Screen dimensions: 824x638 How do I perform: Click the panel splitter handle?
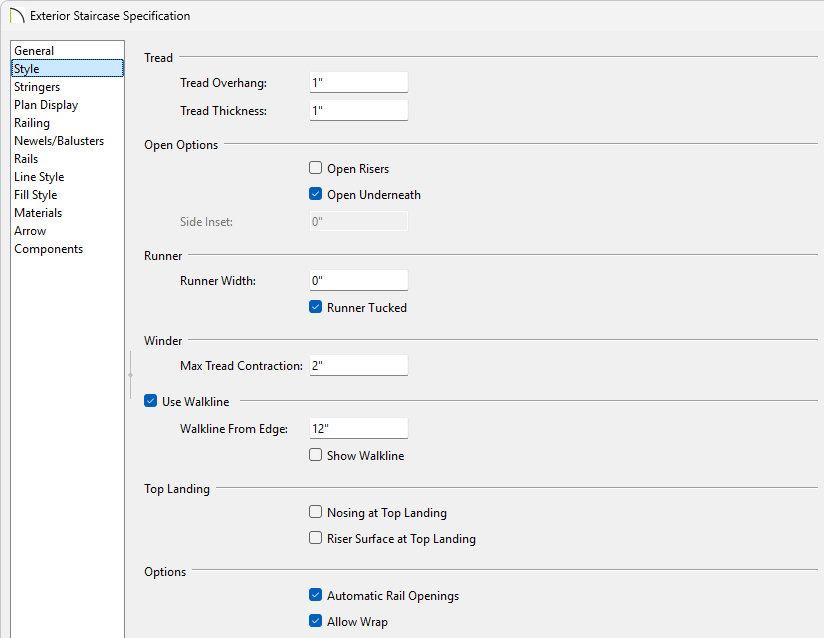pyautogui.click(x=130, y=374)
